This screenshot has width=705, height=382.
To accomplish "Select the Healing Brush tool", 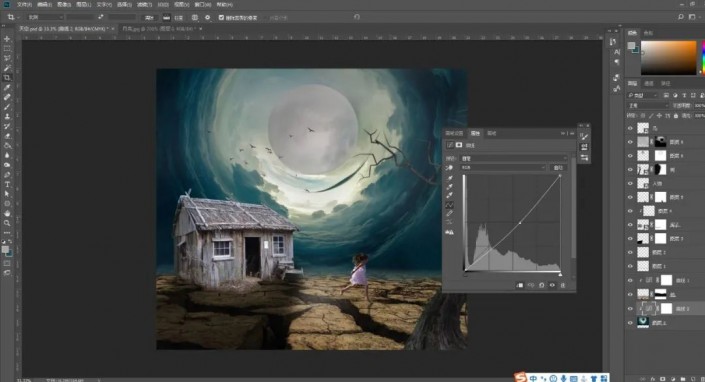I will (x=7, y=97).
